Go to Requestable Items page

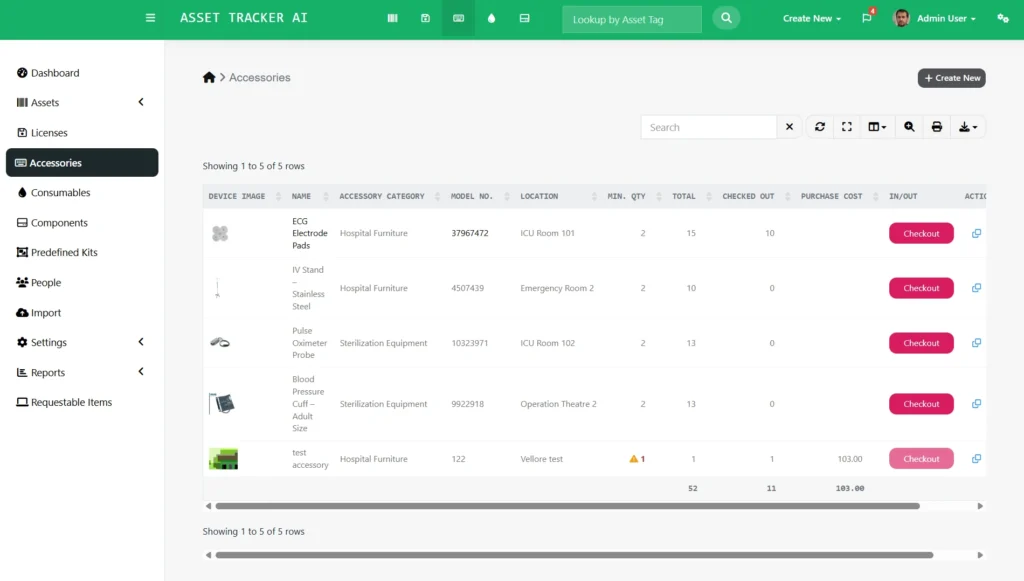click(x=71, y=402)
